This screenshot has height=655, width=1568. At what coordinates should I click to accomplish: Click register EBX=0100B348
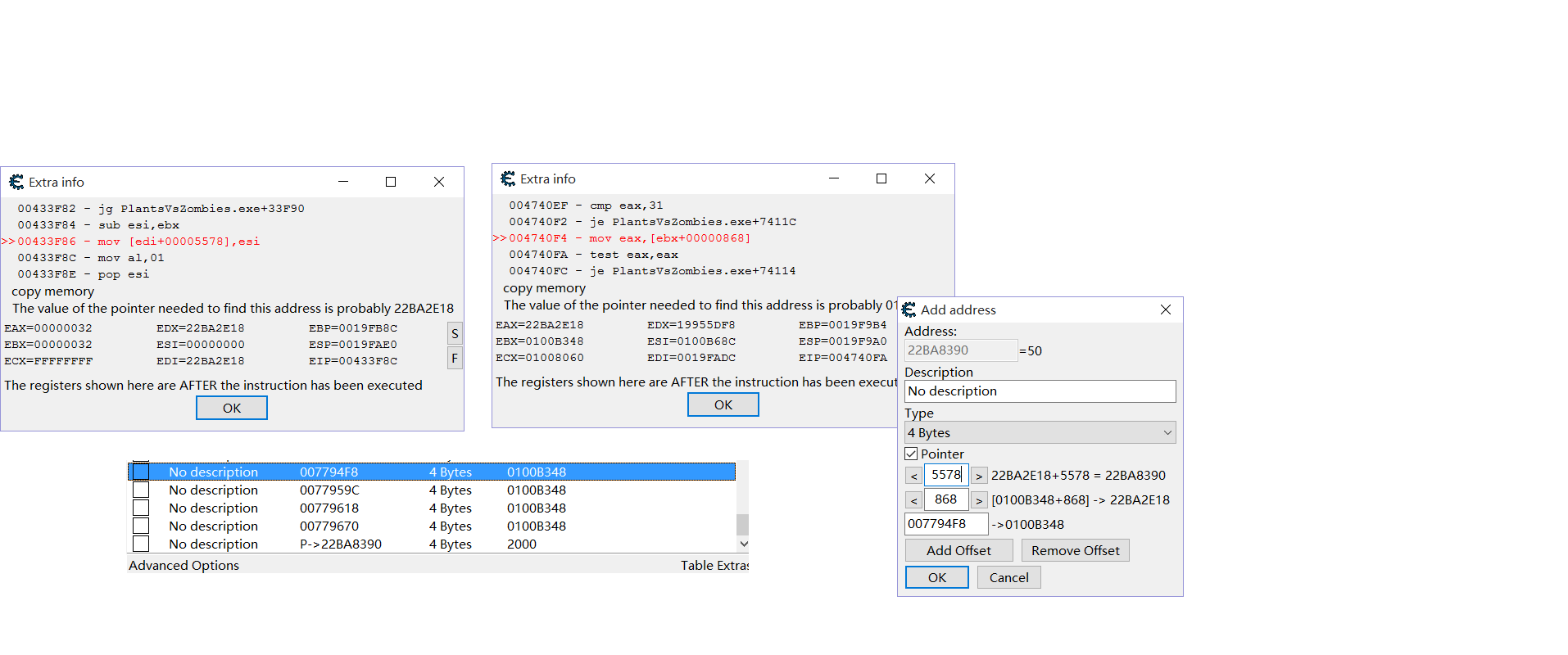pyautogui.click(x=540, y=341)
